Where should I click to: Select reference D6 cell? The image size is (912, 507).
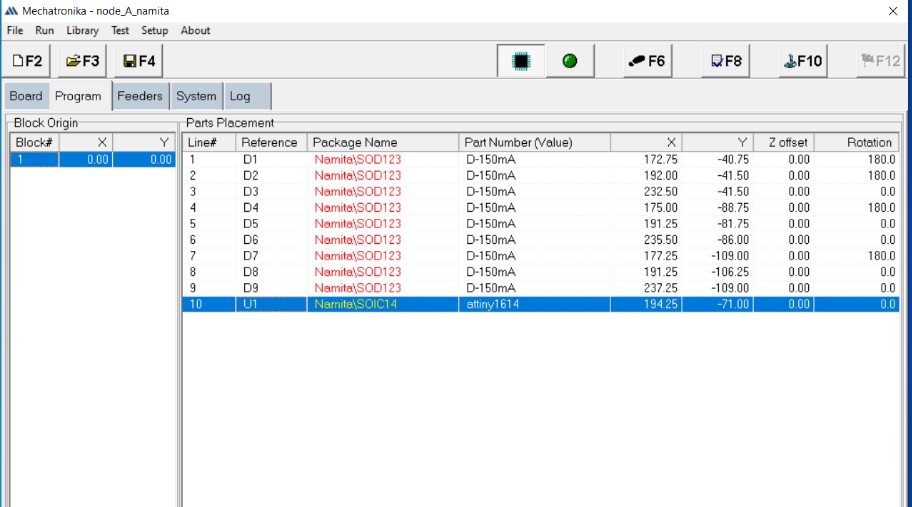click(271, 240)
